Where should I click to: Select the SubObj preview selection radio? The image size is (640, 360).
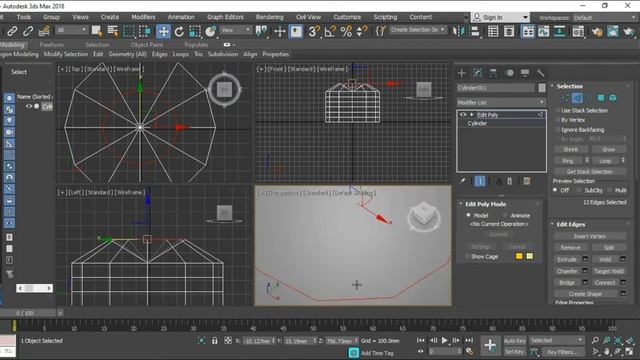tap(579, 190)
